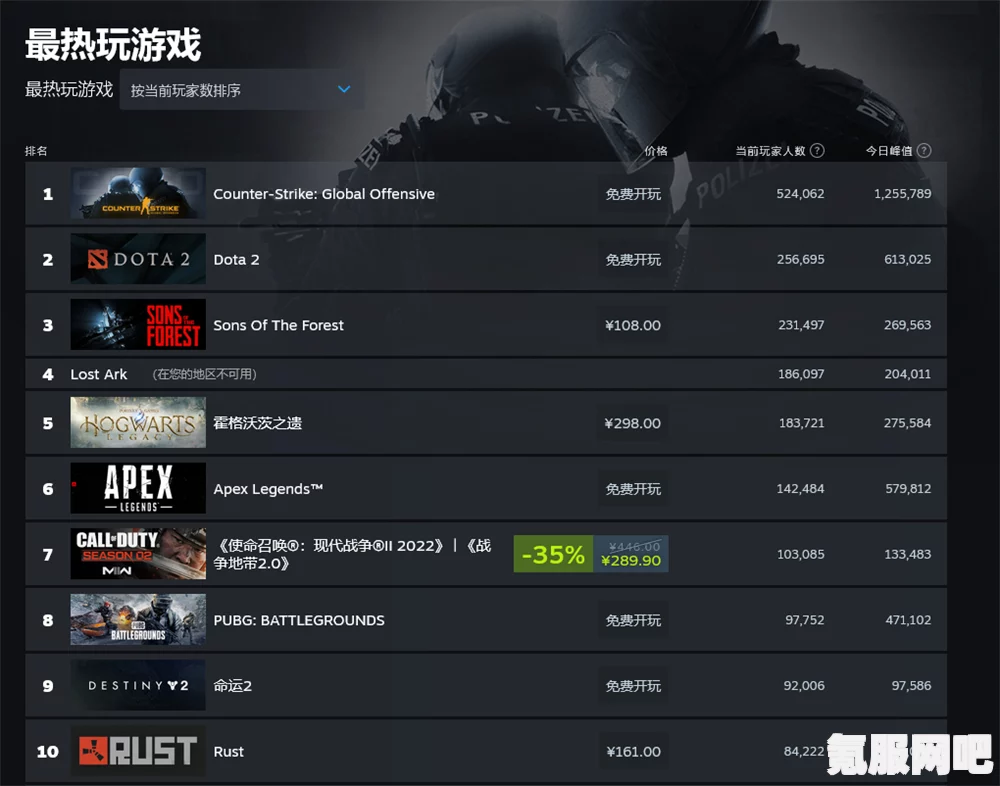The width and height of the screenshot is (1000, 786).
Task: Click the 84,222 current players value for Rust
Action: (x=804, y=751)
